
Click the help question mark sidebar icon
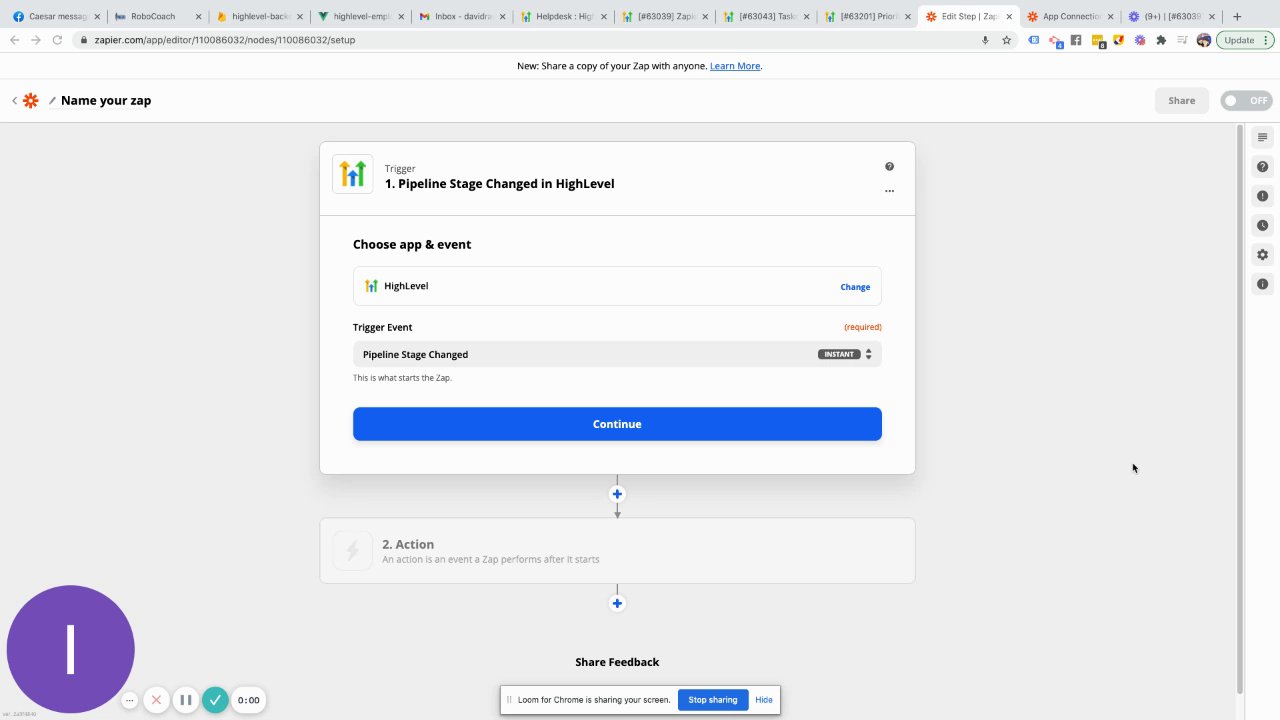(x=1262, y=167)
